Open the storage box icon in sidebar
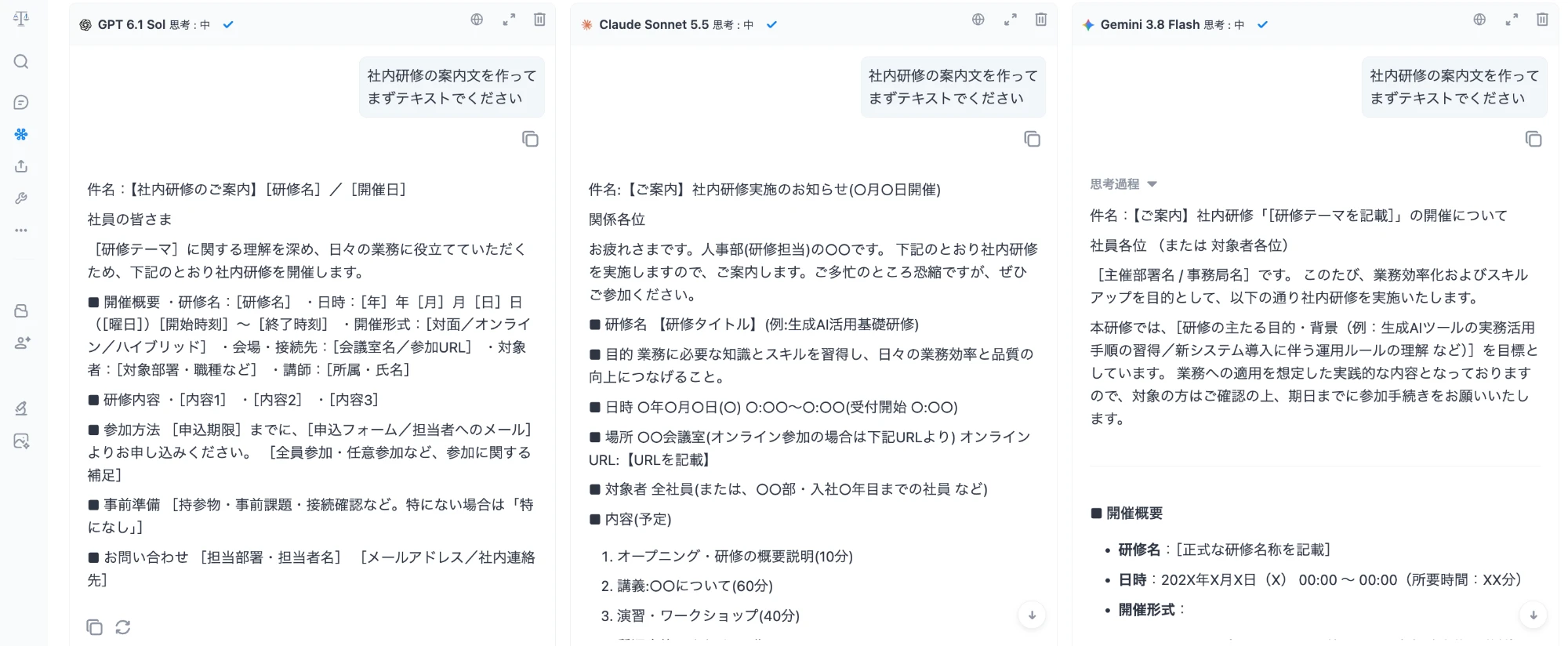The height and width of the screenshot is (646, 1568). pos(21,310)
